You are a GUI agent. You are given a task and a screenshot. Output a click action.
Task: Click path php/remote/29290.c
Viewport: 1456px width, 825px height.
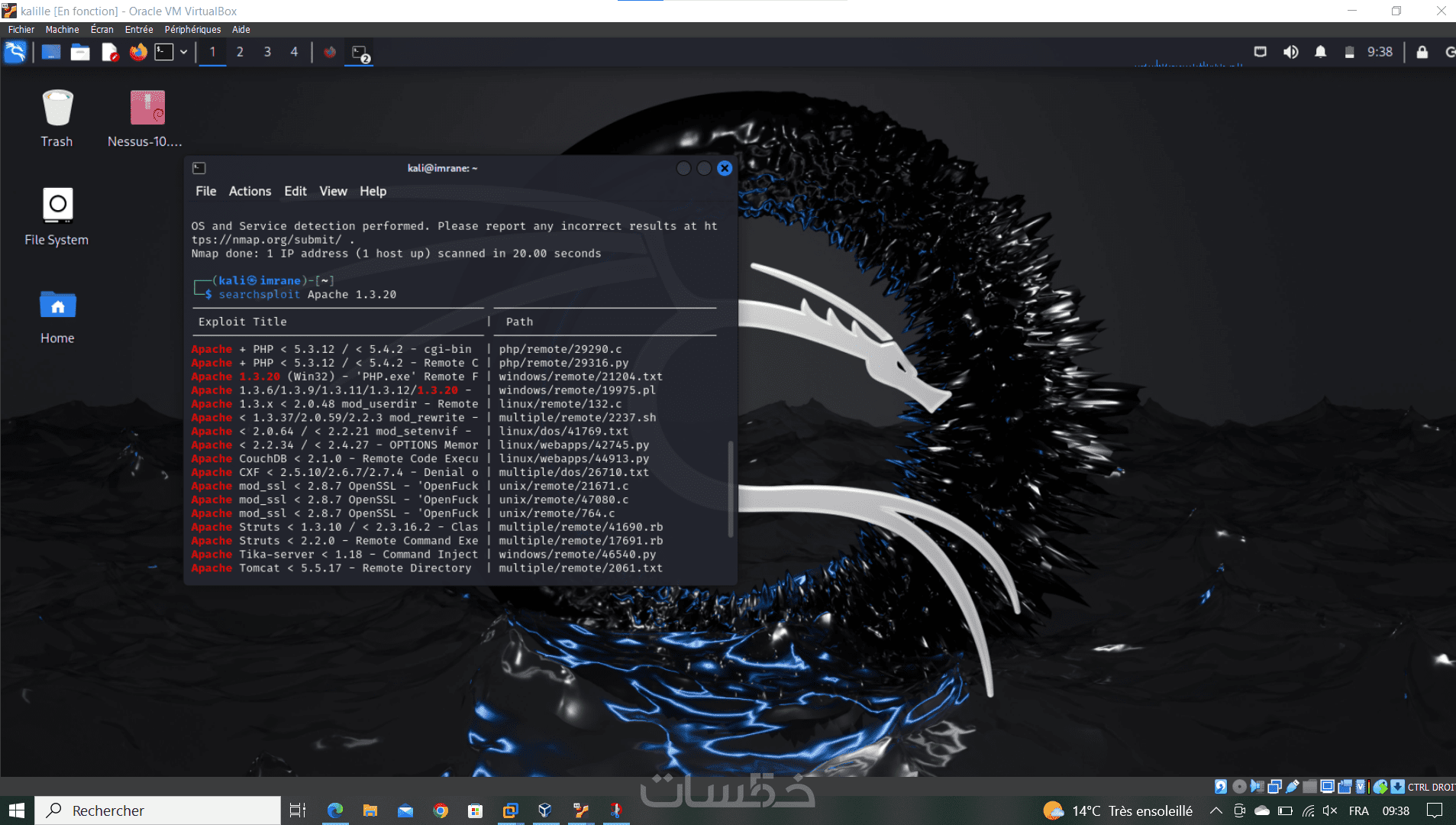pos(560,349)
